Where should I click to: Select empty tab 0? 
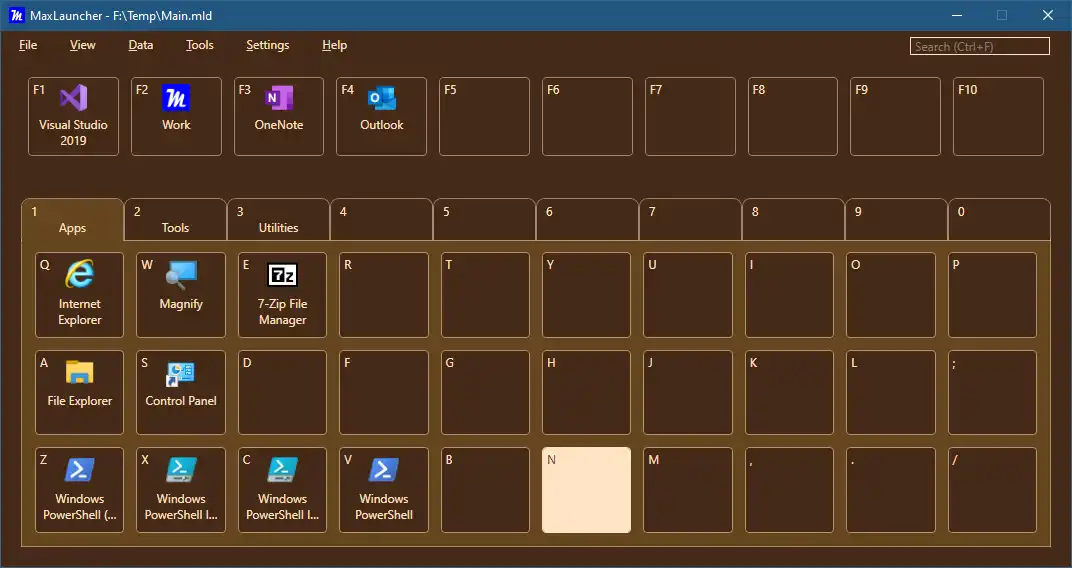point(1000,219)
